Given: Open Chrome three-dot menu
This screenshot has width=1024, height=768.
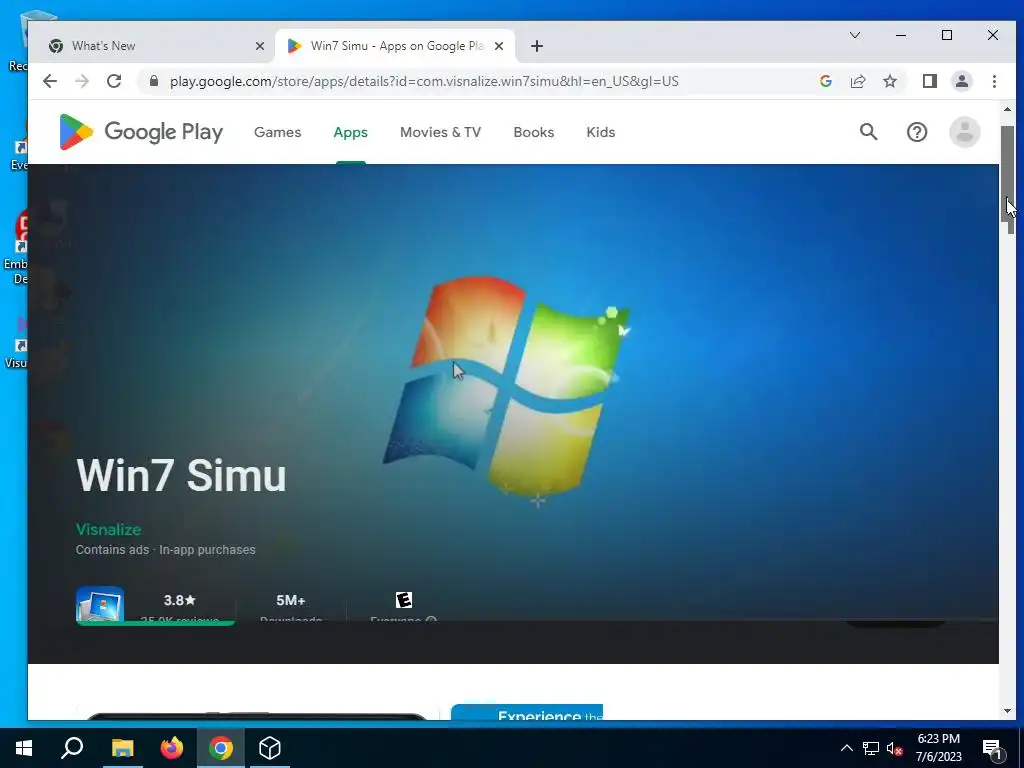Looking at the screenshot, I should [994, 81].
